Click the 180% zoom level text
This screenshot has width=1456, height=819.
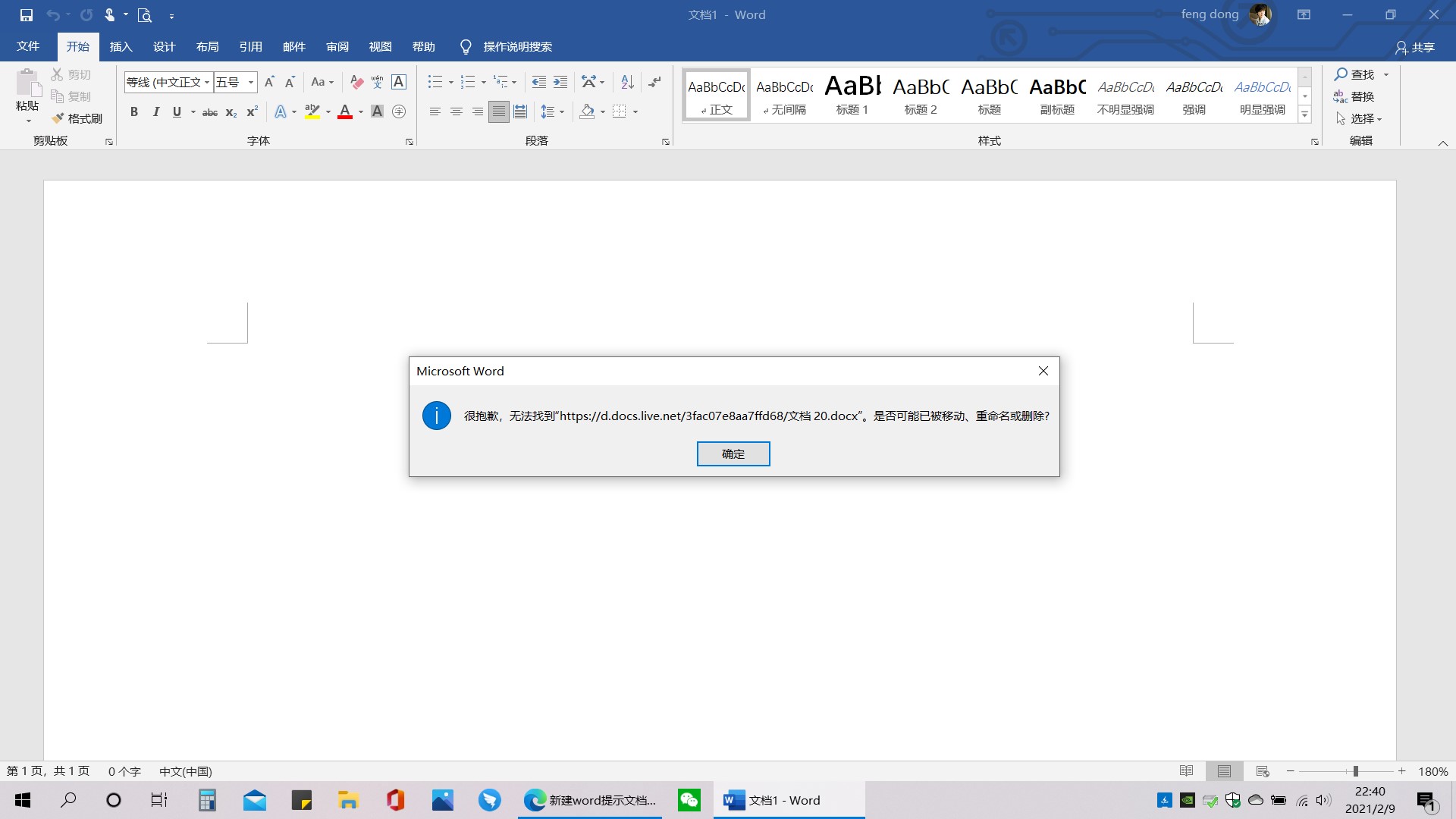pos(1433,771)
